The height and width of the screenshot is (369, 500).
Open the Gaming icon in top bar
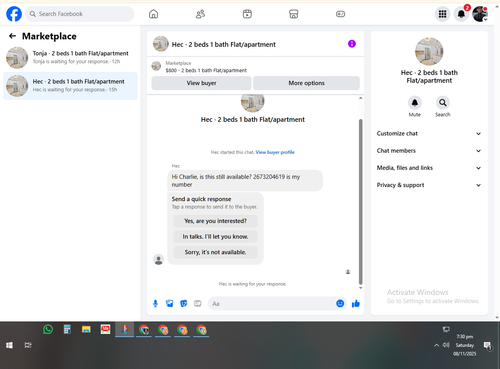pos(340,14)
